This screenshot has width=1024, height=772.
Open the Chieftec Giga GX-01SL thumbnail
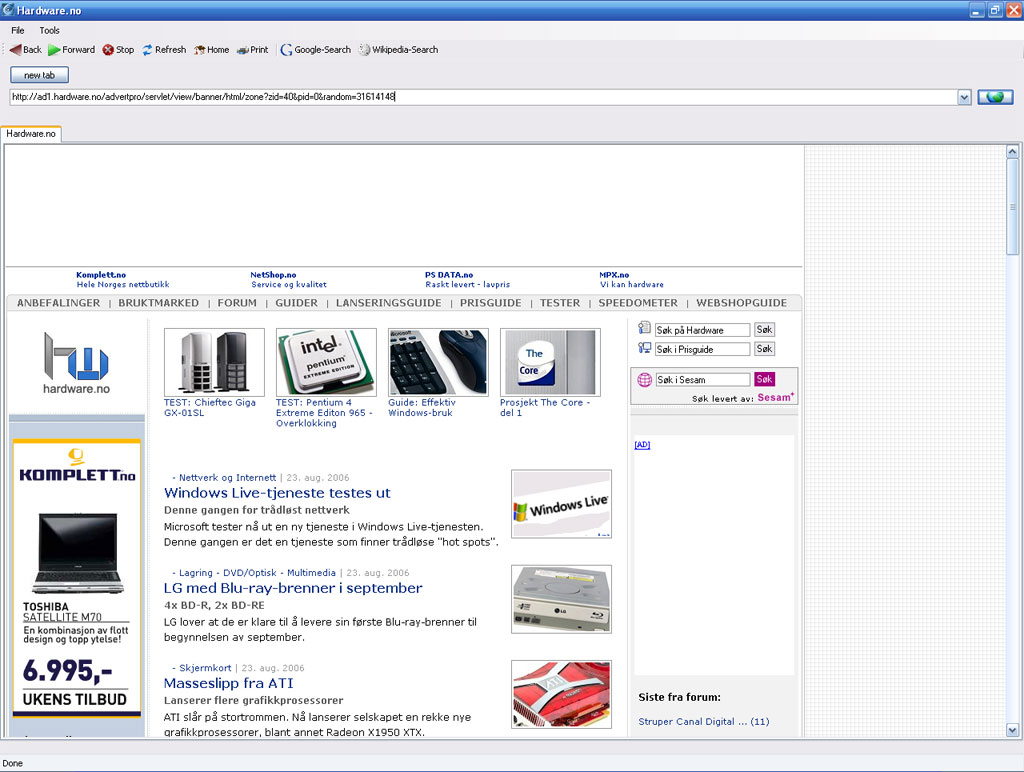(214, 362)
